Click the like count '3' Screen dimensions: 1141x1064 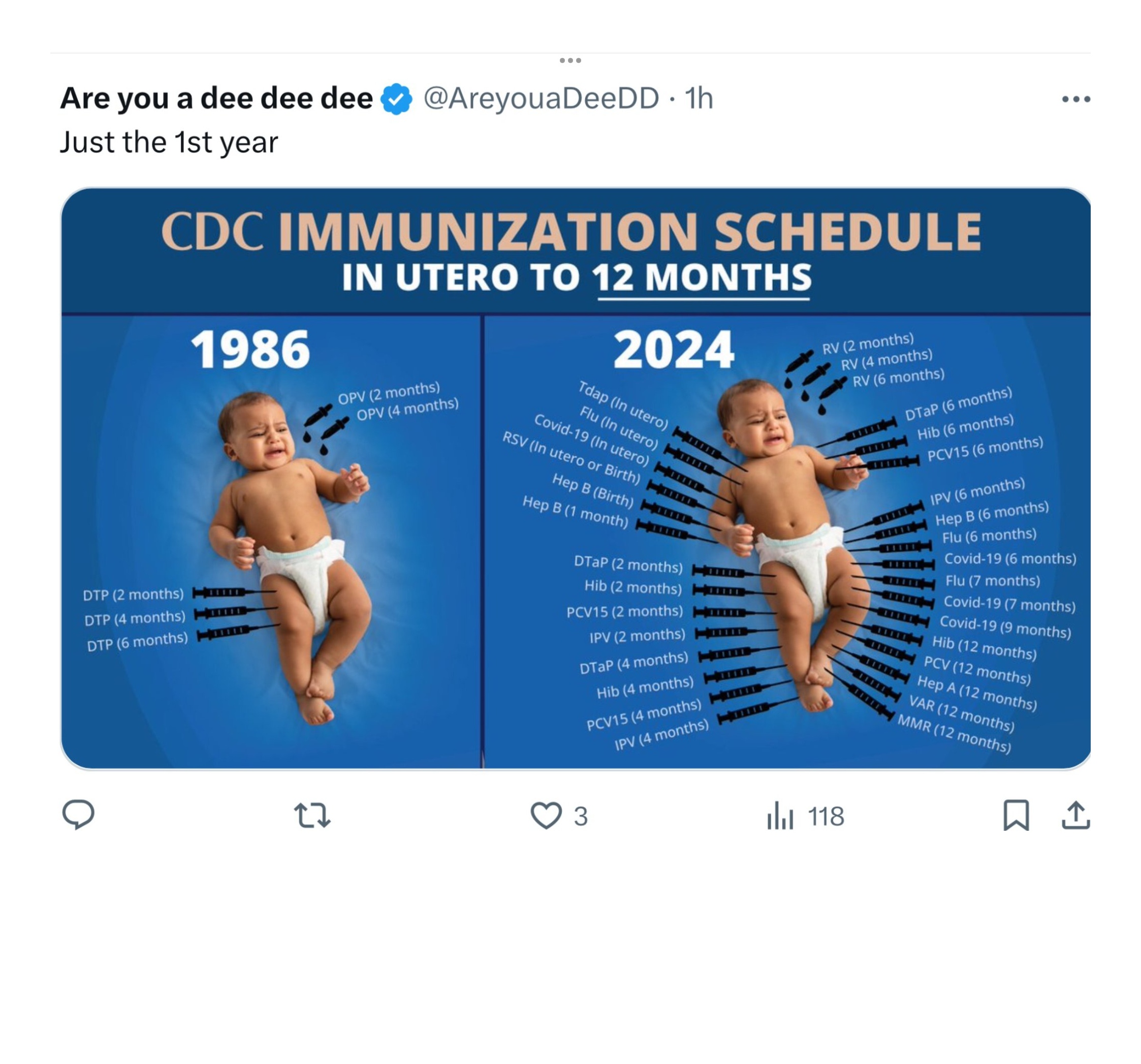pos(581,816)
